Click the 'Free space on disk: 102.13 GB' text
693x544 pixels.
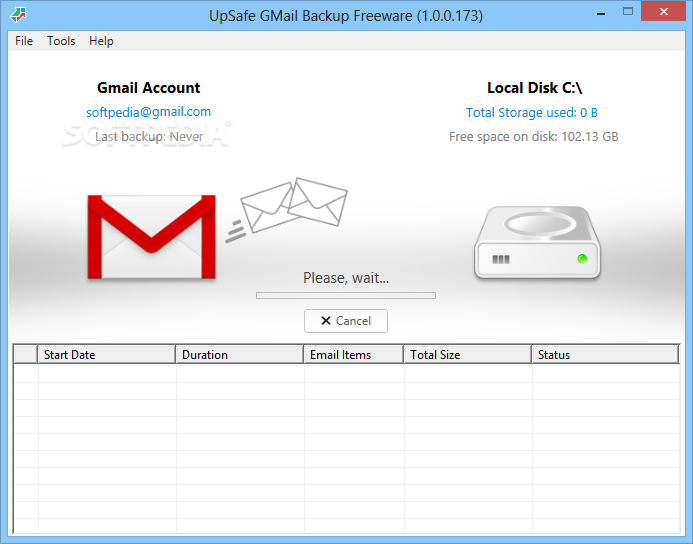pos(533,137)
